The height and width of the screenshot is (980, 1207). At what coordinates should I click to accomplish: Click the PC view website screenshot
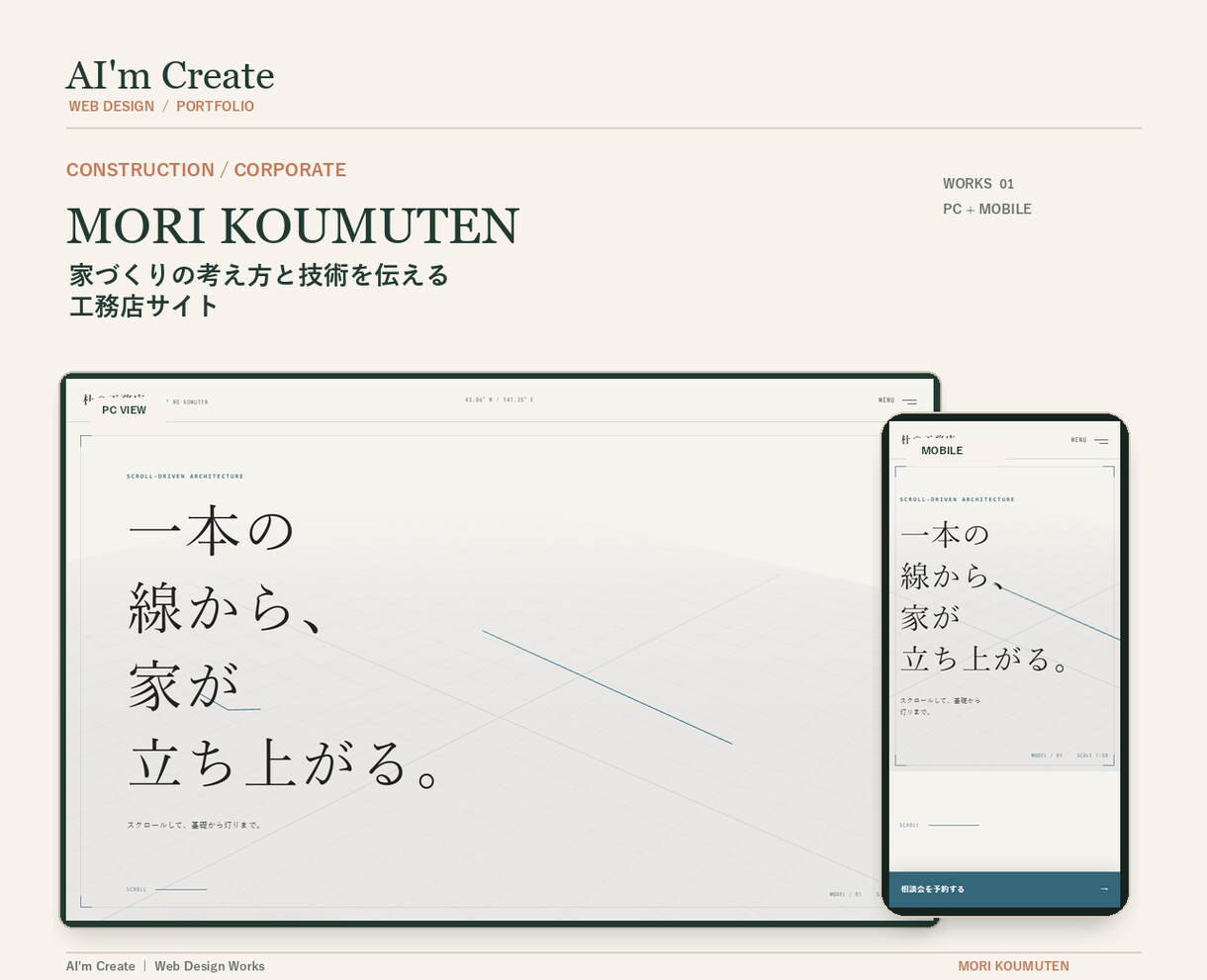click(500, 650)
